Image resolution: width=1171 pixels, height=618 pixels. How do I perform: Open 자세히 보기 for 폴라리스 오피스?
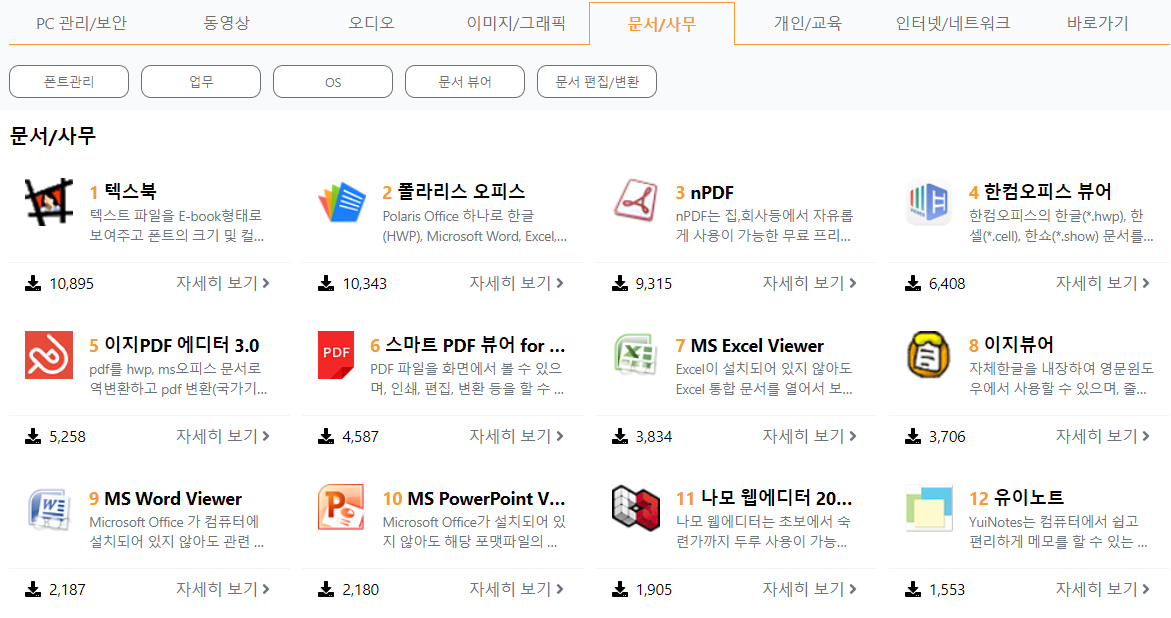(516, 283)
